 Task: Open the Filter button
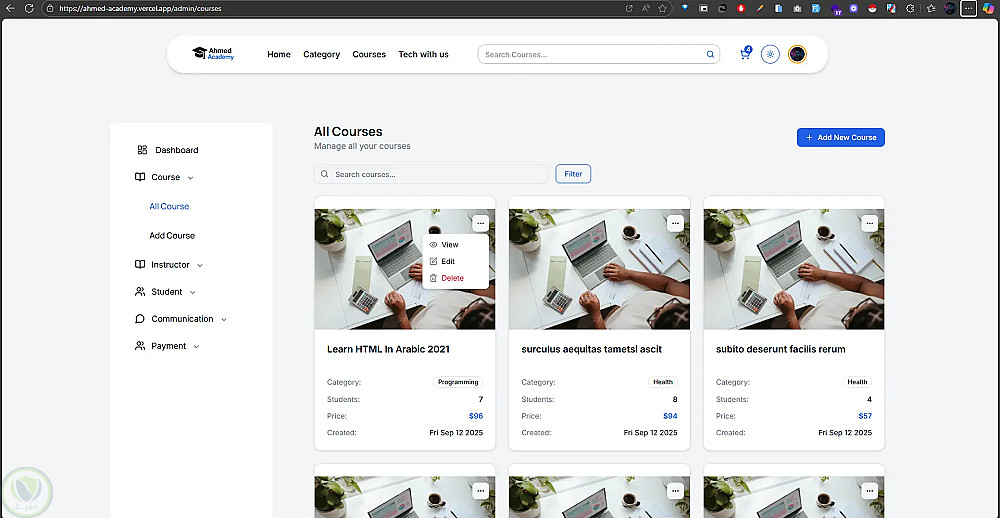(573, 174)
